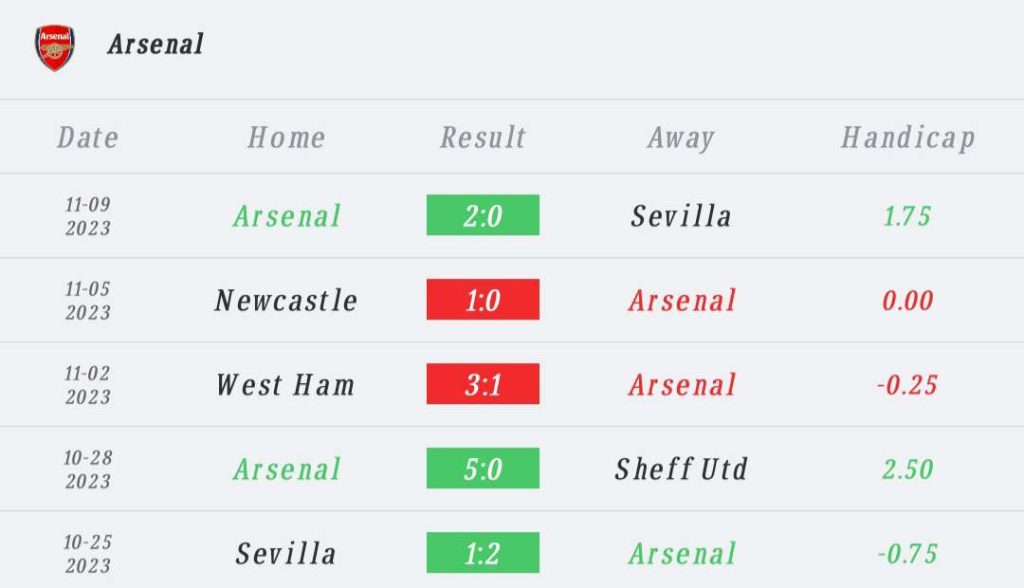
Task: Click the 1.75 handicap value
Action: point(907,216)
